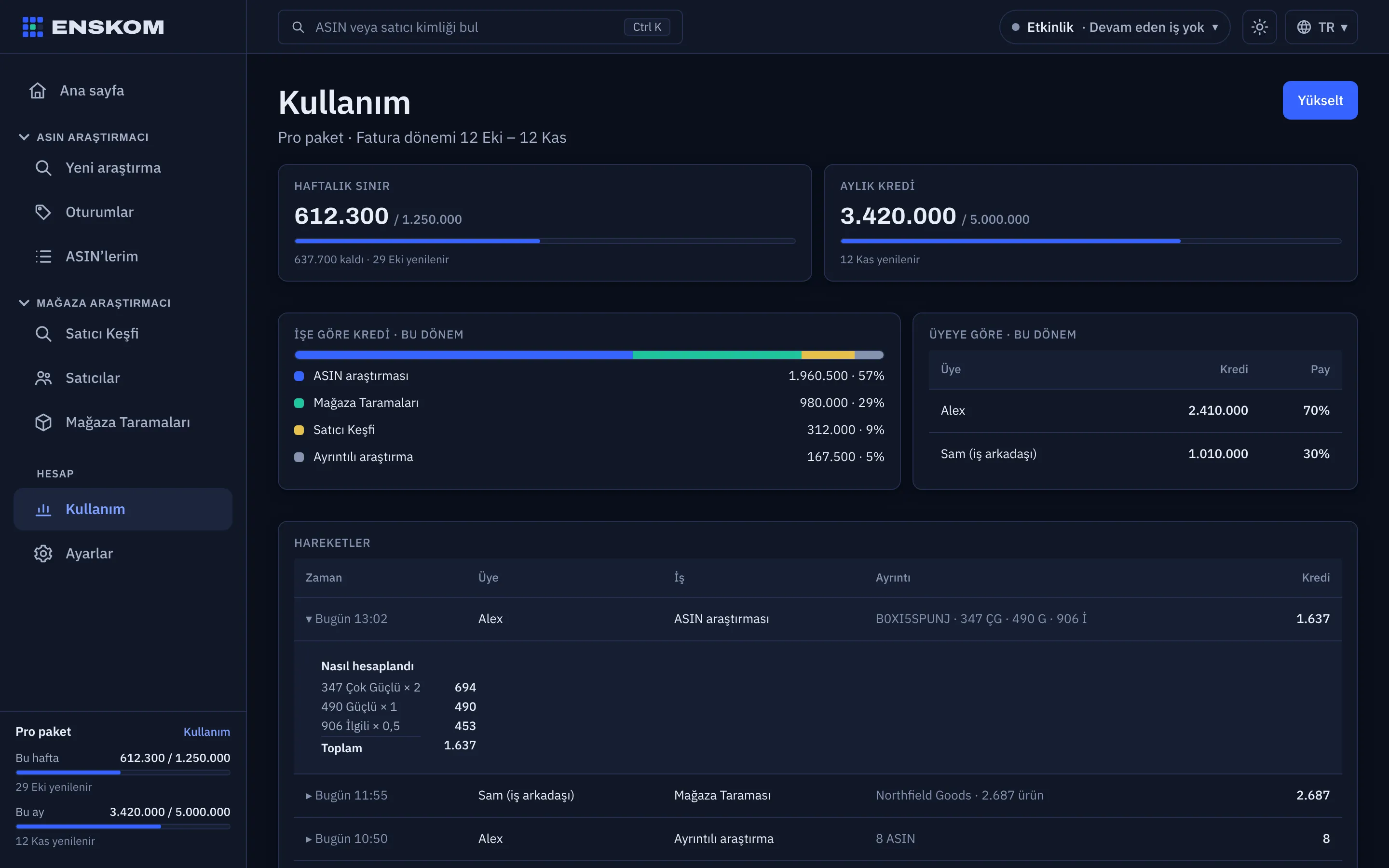
Task: Click the Yükselt upgrade button
Action: pyautogui.click(x=1320, y=100)
